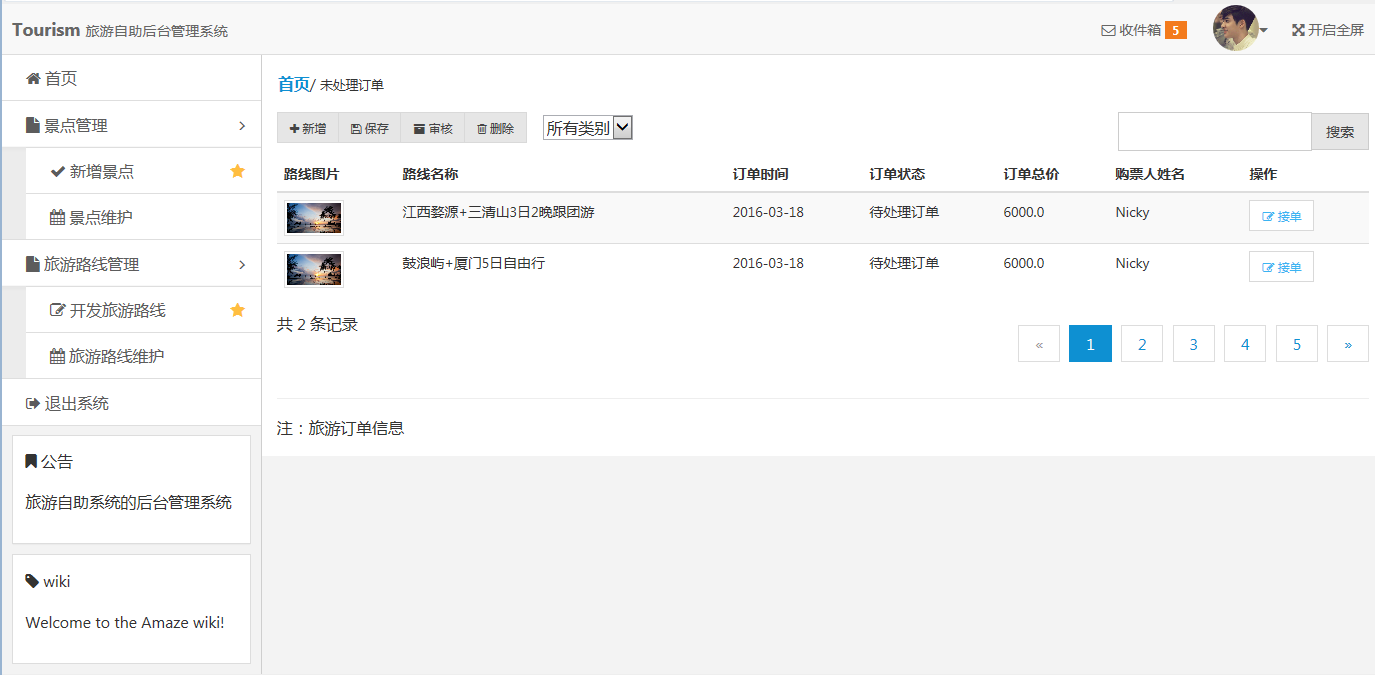Screen dimensions: 1375x675
Task: Click the home icon beside 首页 in sidebar
Action: 33,78
